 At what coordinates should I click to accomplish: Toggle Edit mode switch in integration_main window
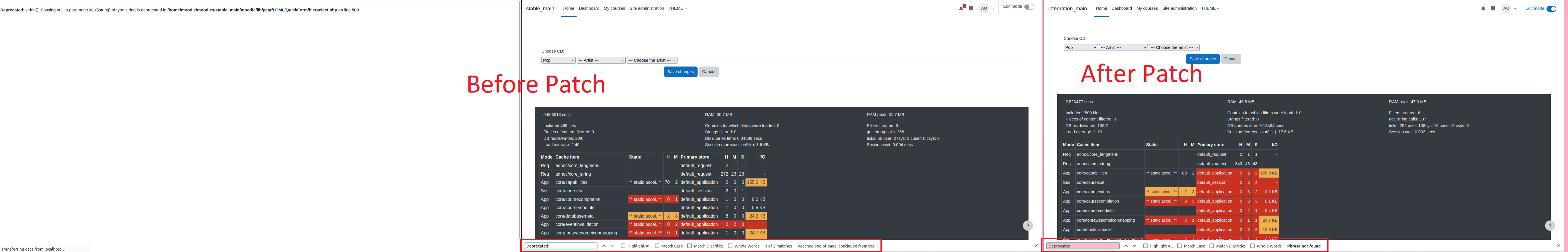click(x=1551, y=9)
